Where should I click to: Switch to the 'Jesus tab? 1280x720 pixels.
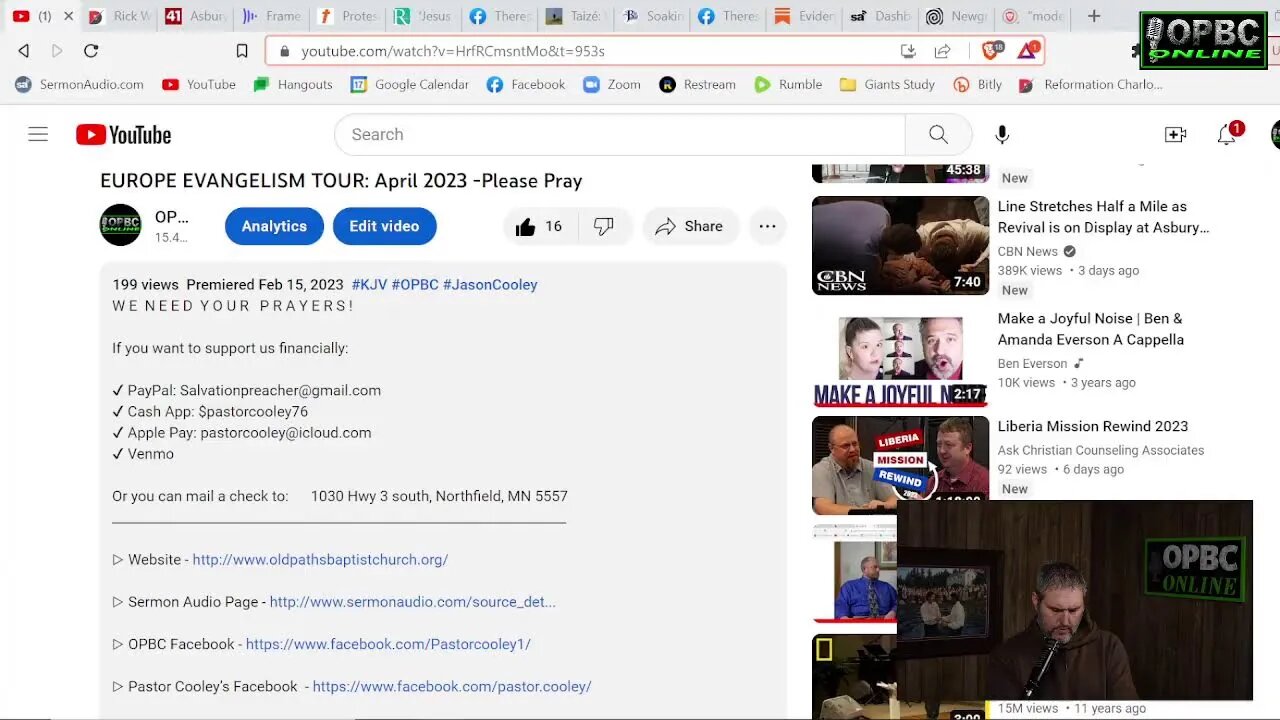424,16
